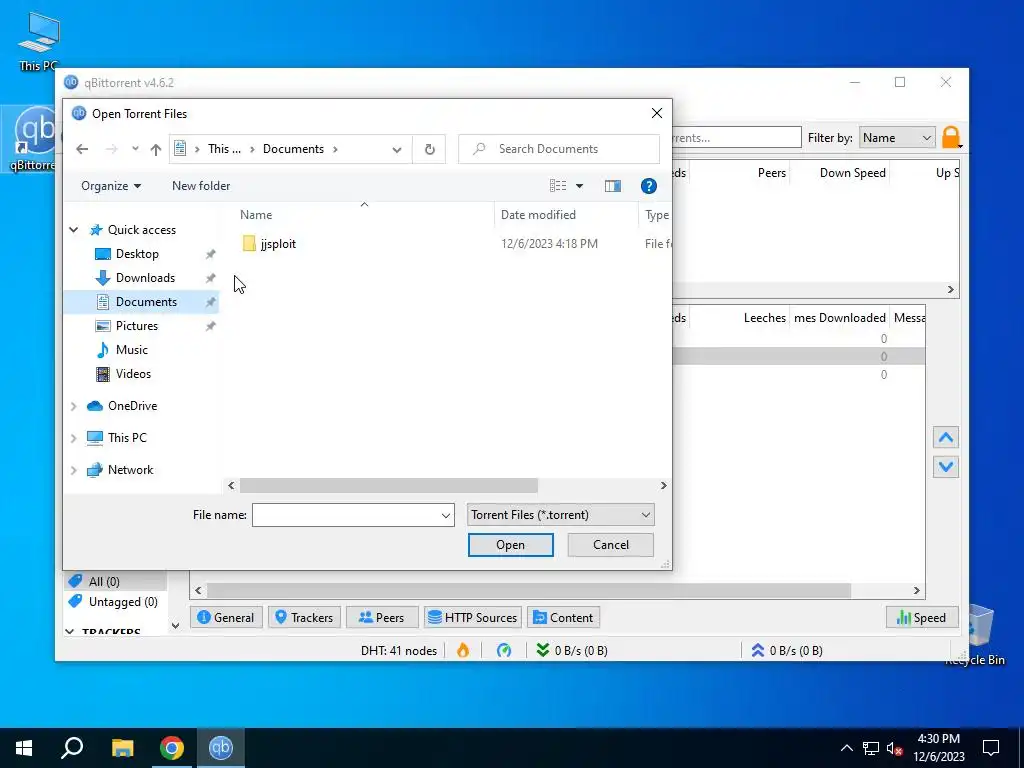Image resolution: width=1024 pixels, height=768 pixels.
Task: Go up one folder level in dialog
Action: (x=155, y=149)
